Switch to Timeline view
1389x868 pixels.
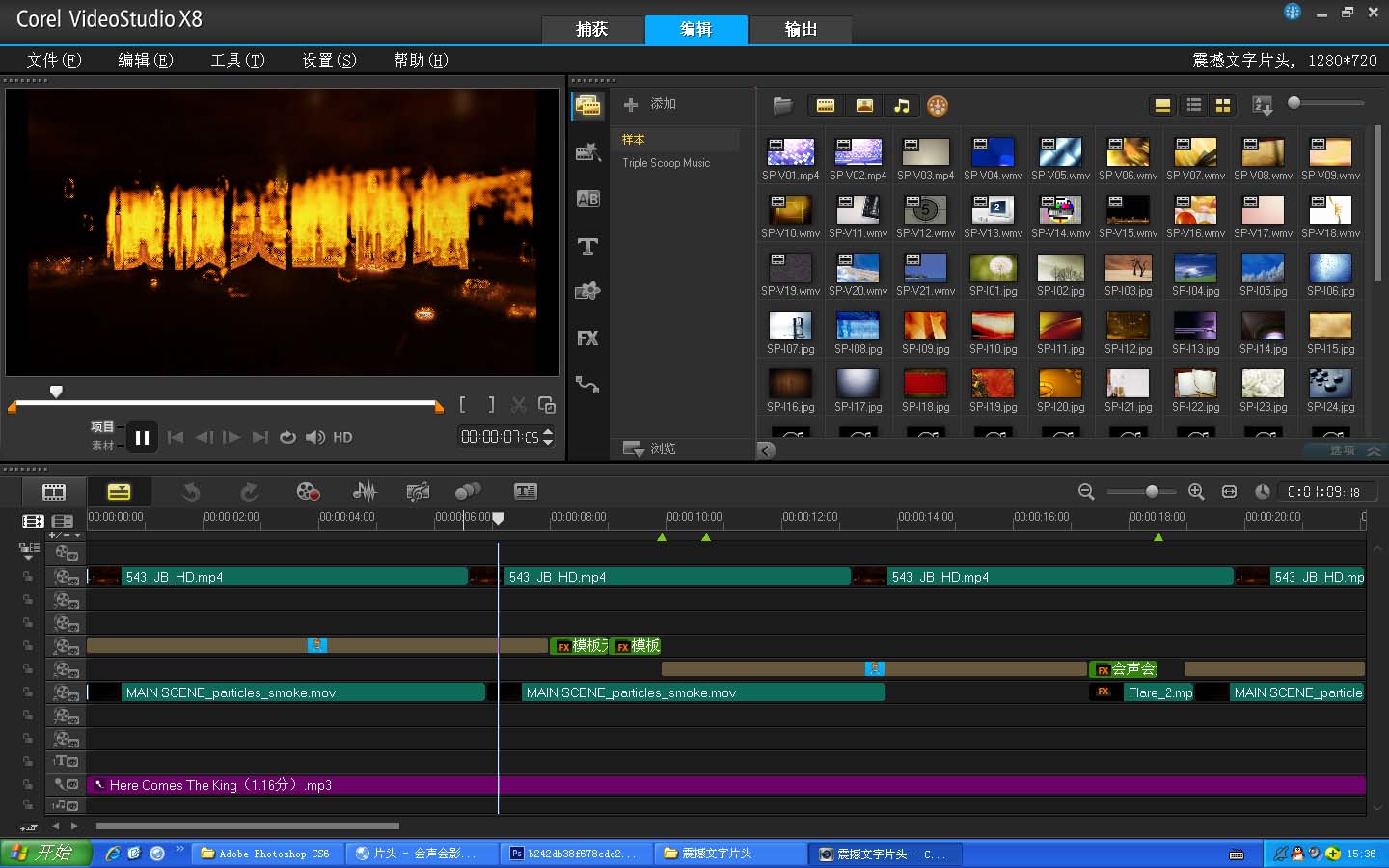[x=119, y=492]
